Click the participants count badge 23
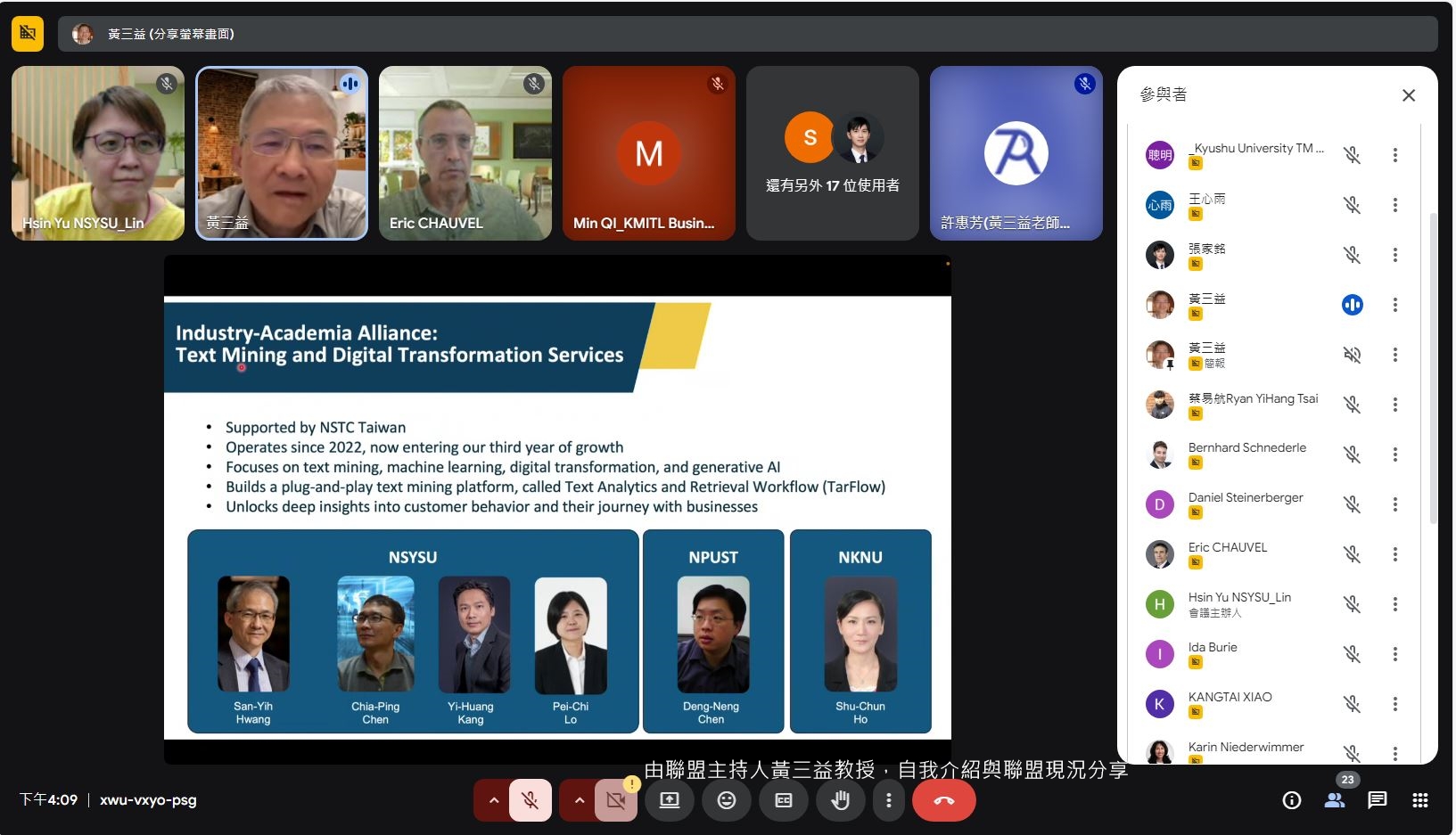 pos(1347,780)
